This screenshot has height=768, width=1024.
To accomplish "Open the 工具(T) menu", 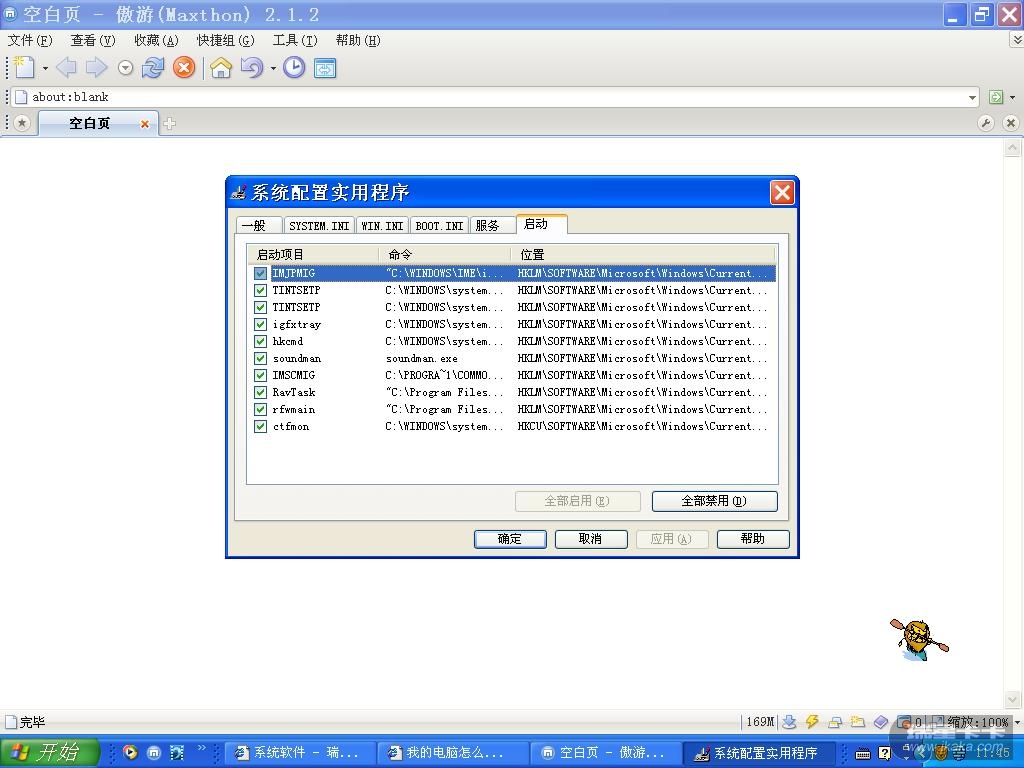I will point(295,40).
